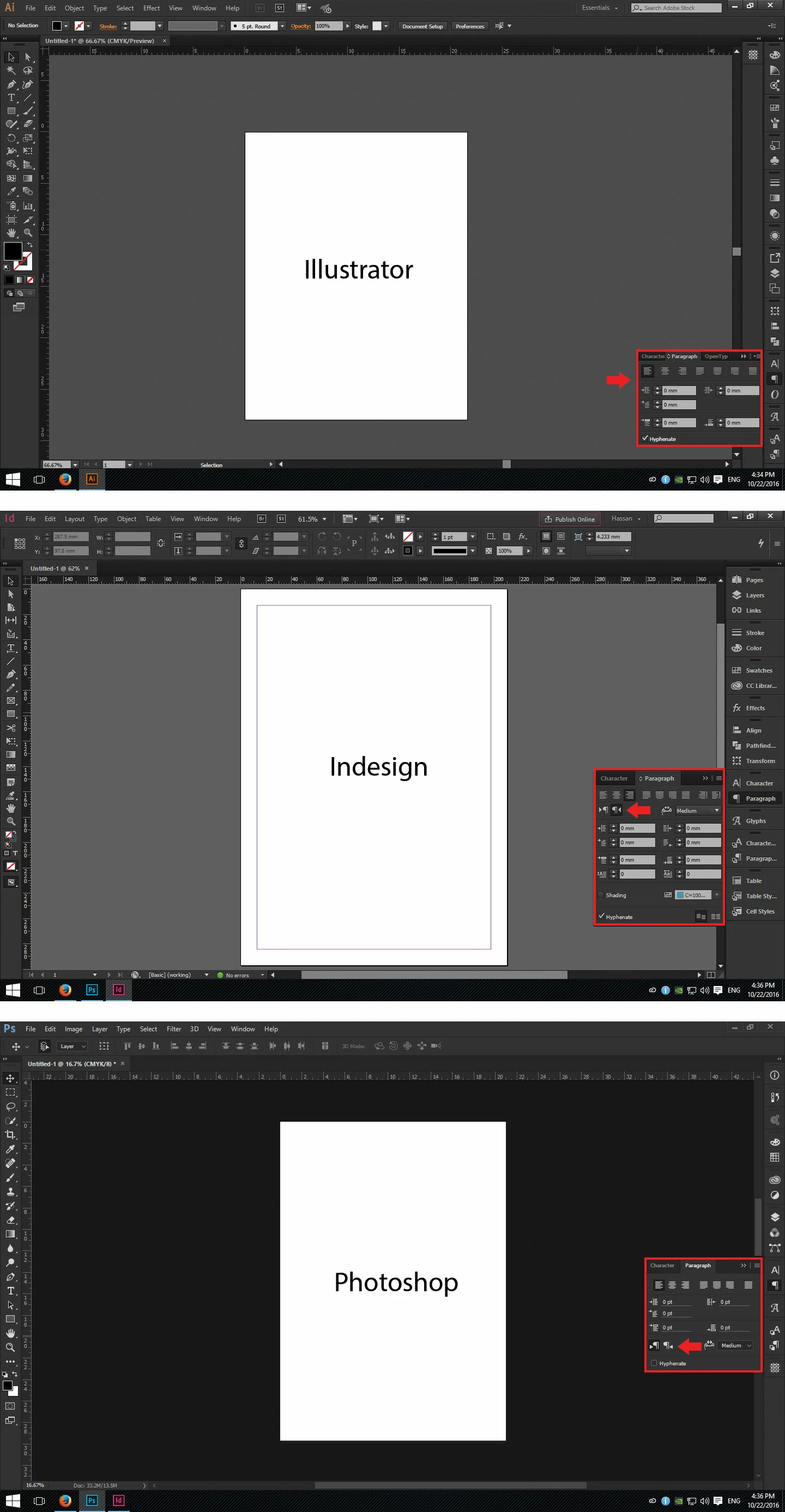
Task: Pick the Pen tool in Illustrator
Action: [x=11, y=84]
